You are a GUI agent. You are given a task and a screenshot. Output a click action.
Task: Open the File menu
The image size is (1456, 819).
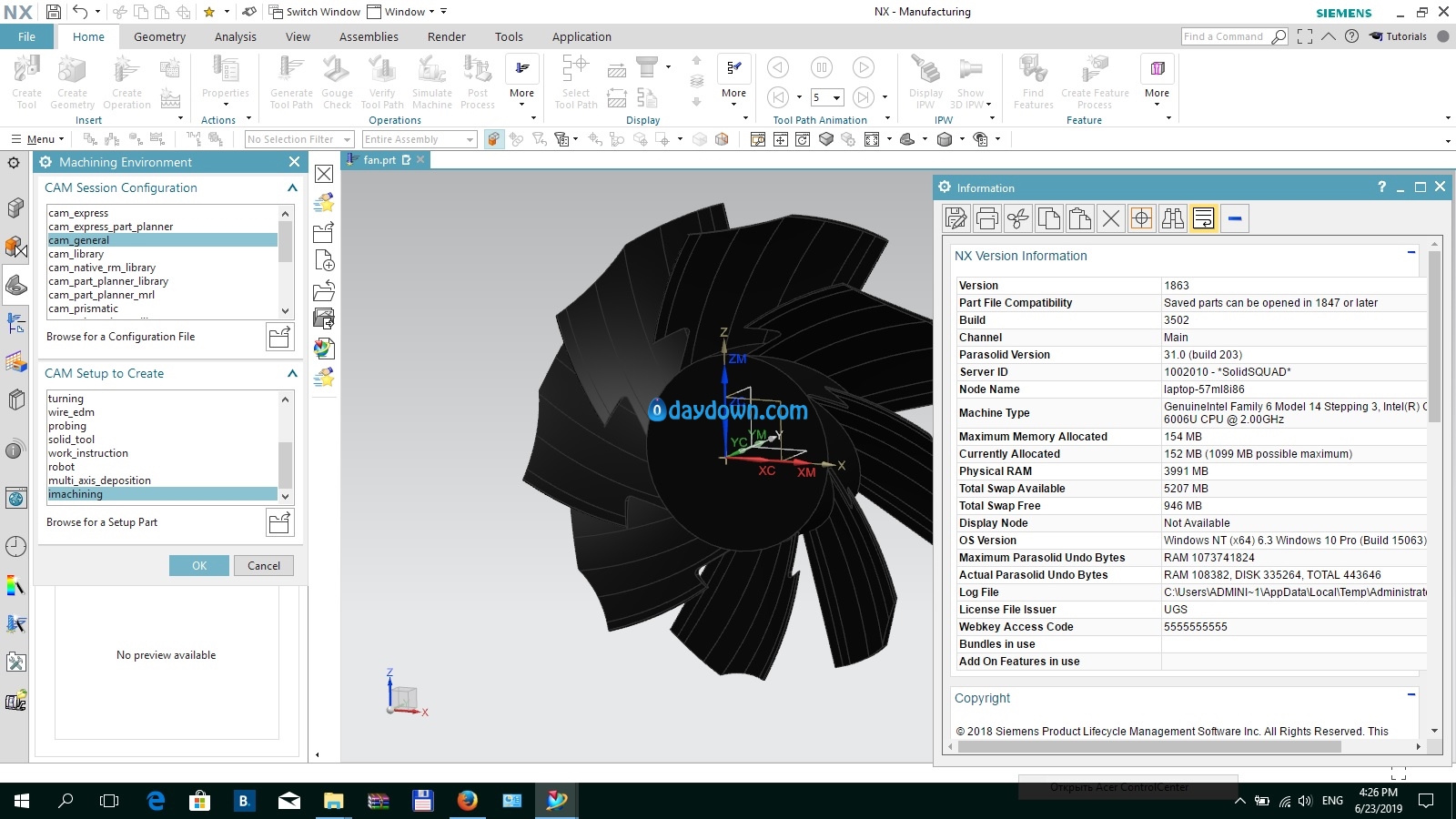pyautogui.click(x=26, y=36)
